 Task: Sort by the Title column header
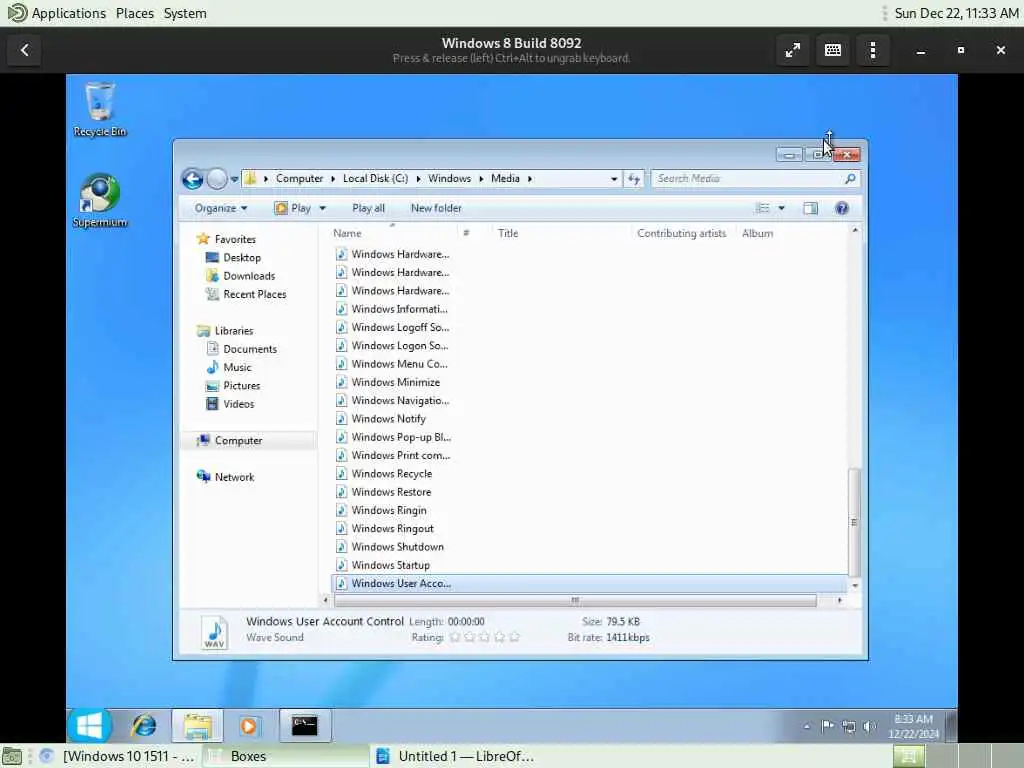click(x=508, y=233)
